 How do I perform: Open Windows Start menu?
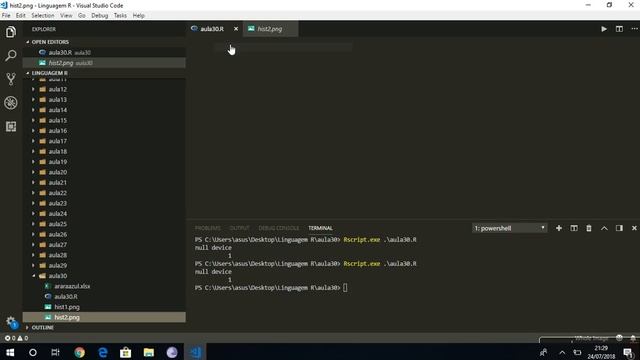point(10,352)
